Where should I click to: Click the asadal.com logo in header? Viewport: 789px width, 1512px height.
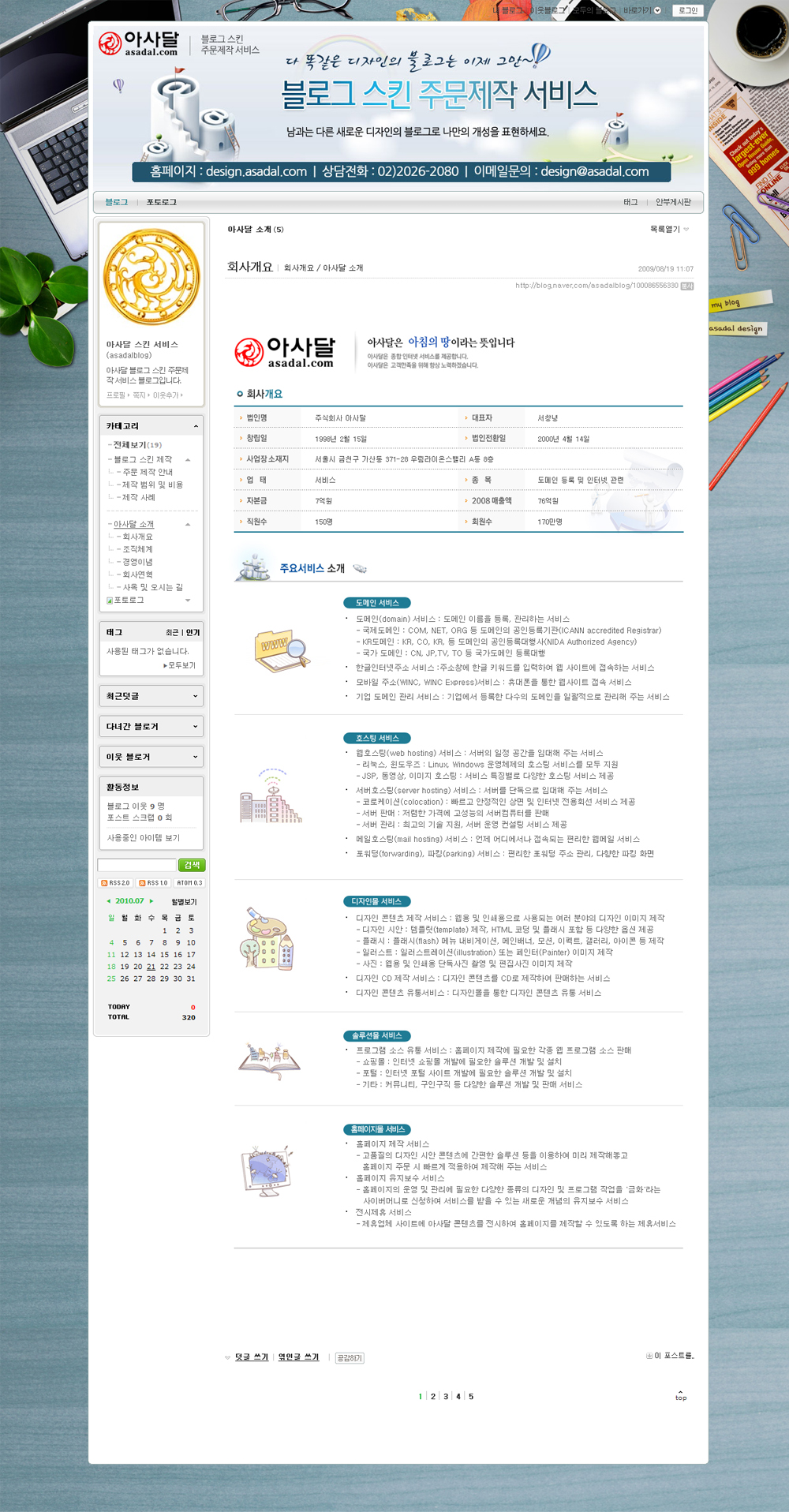click(139, 43)
